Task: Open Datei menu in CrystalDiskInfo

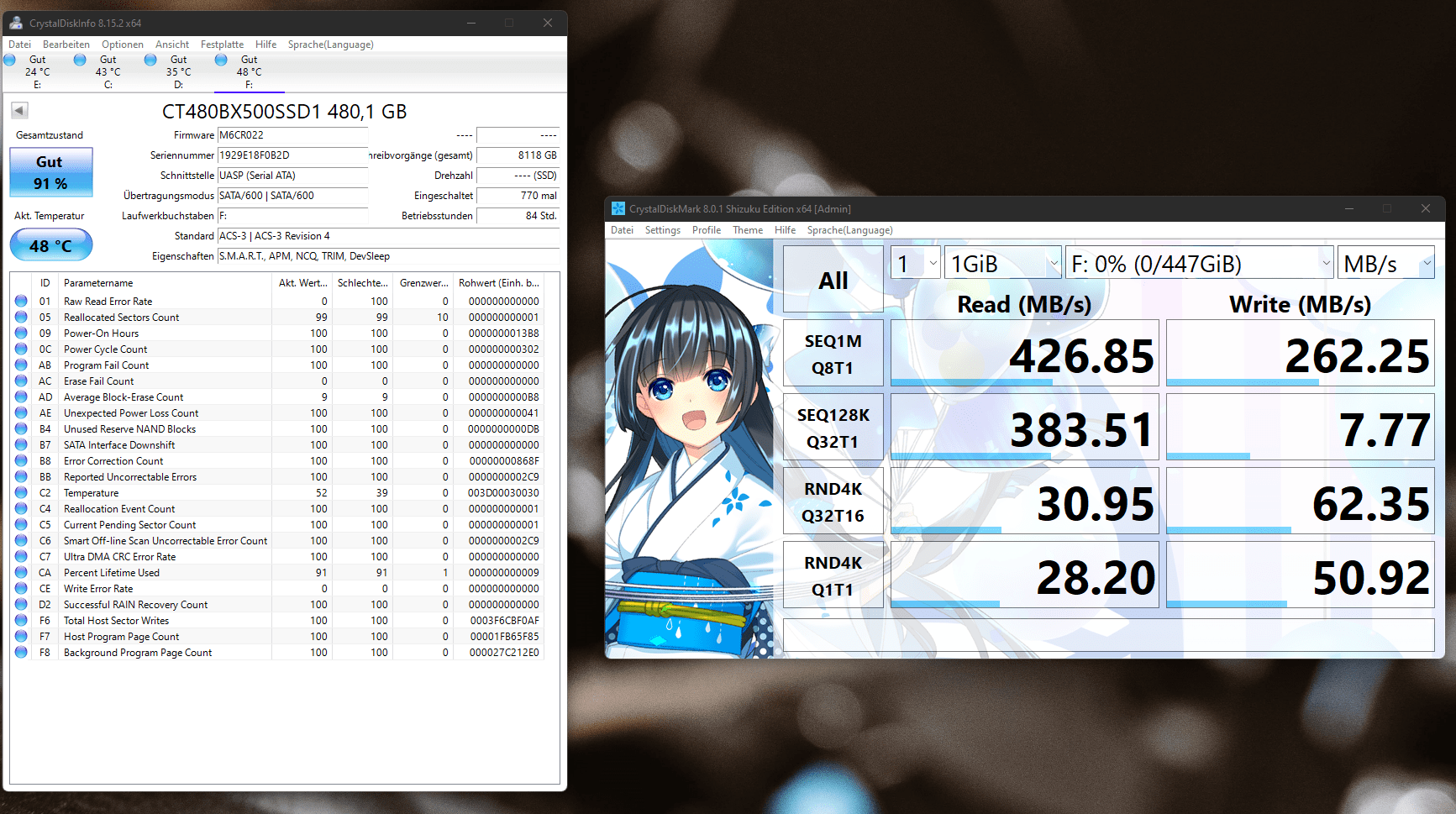Action: (20, 45)
